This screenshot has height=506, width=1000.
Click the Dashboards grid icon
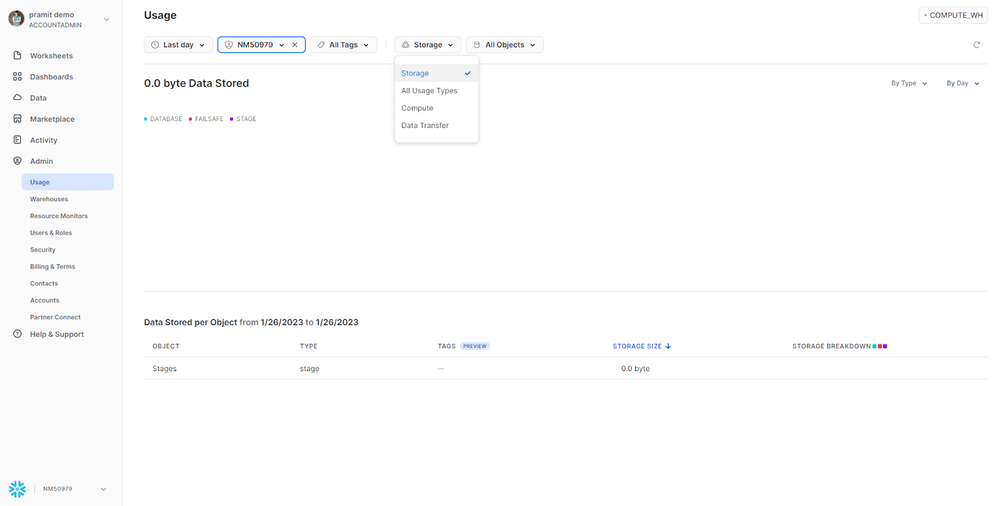click(17, 77)
